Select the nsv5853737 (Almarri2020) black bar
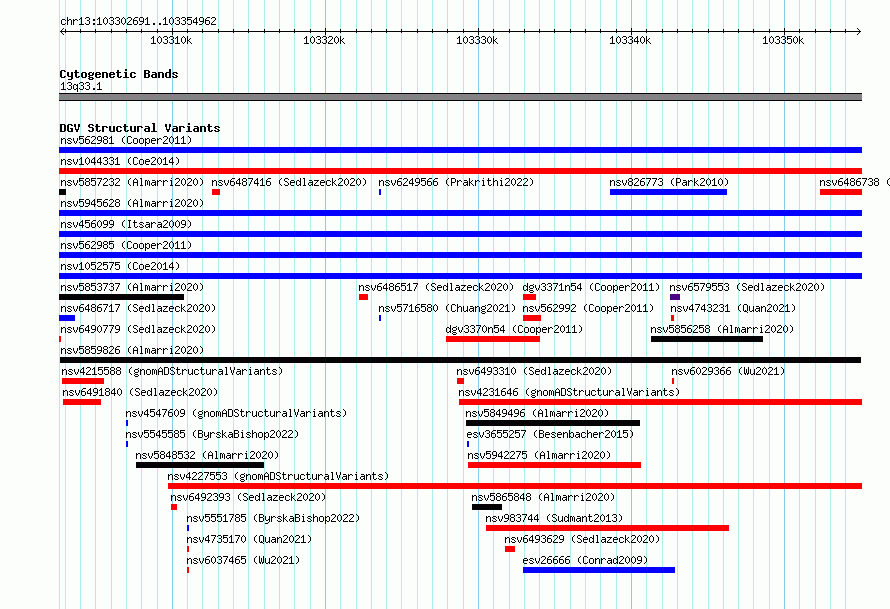This screenshot has width=890, height=609. (121, 297)
